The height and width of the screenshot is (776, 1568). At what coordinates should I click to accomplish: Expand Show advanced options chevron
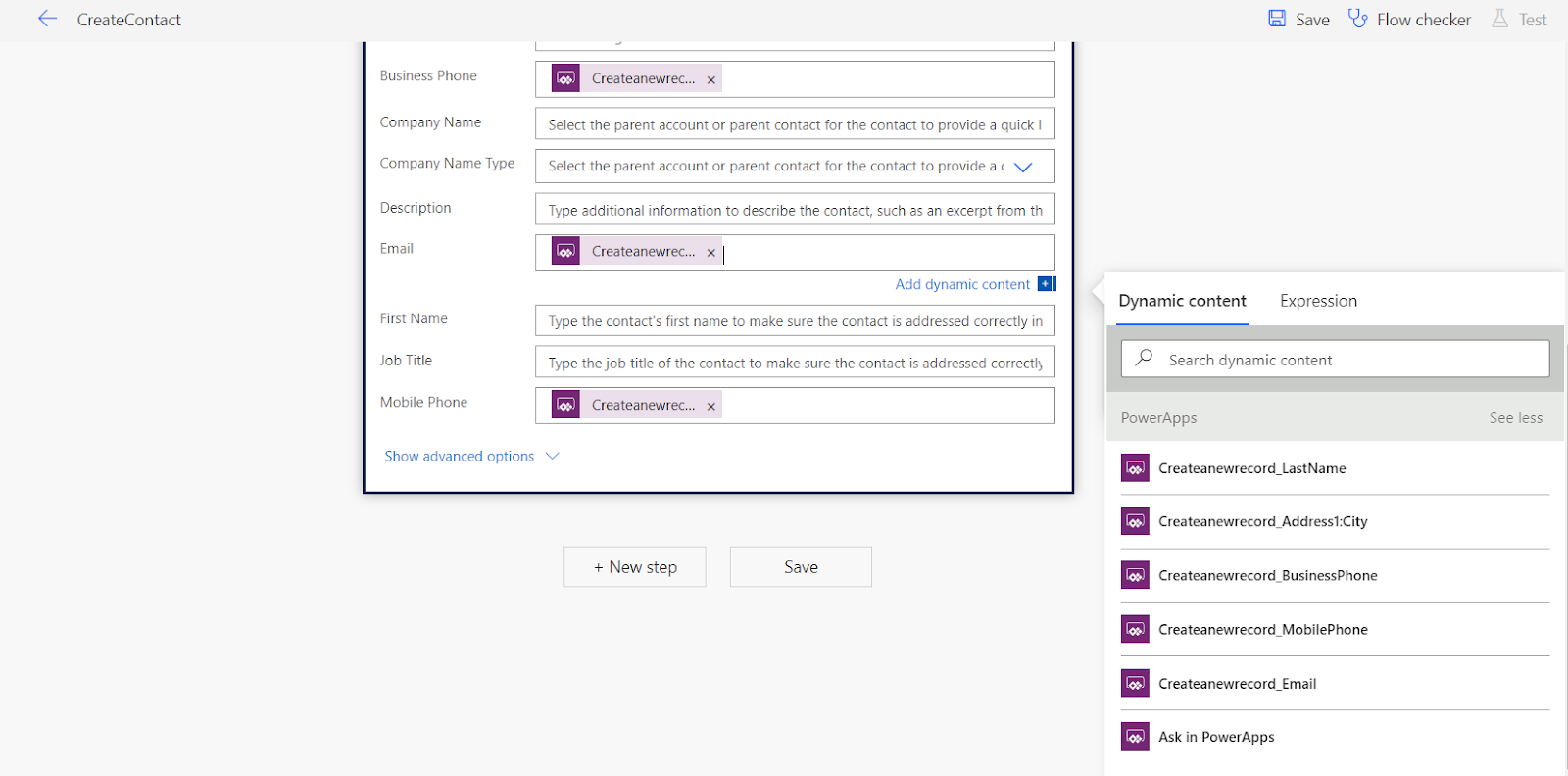coord(553,456)
